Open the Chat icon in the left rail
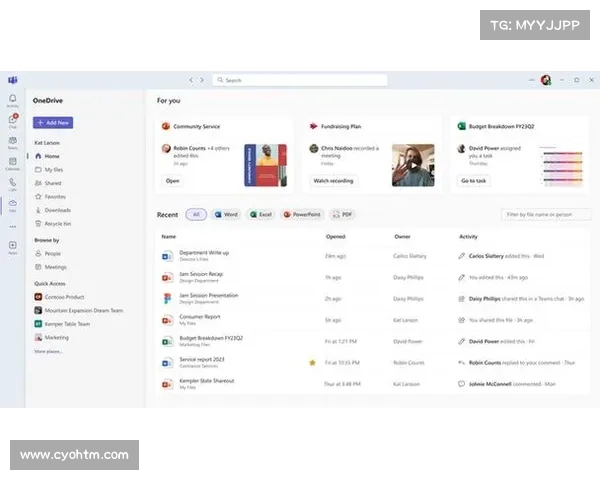600x480 pixels. pos(13,121)
